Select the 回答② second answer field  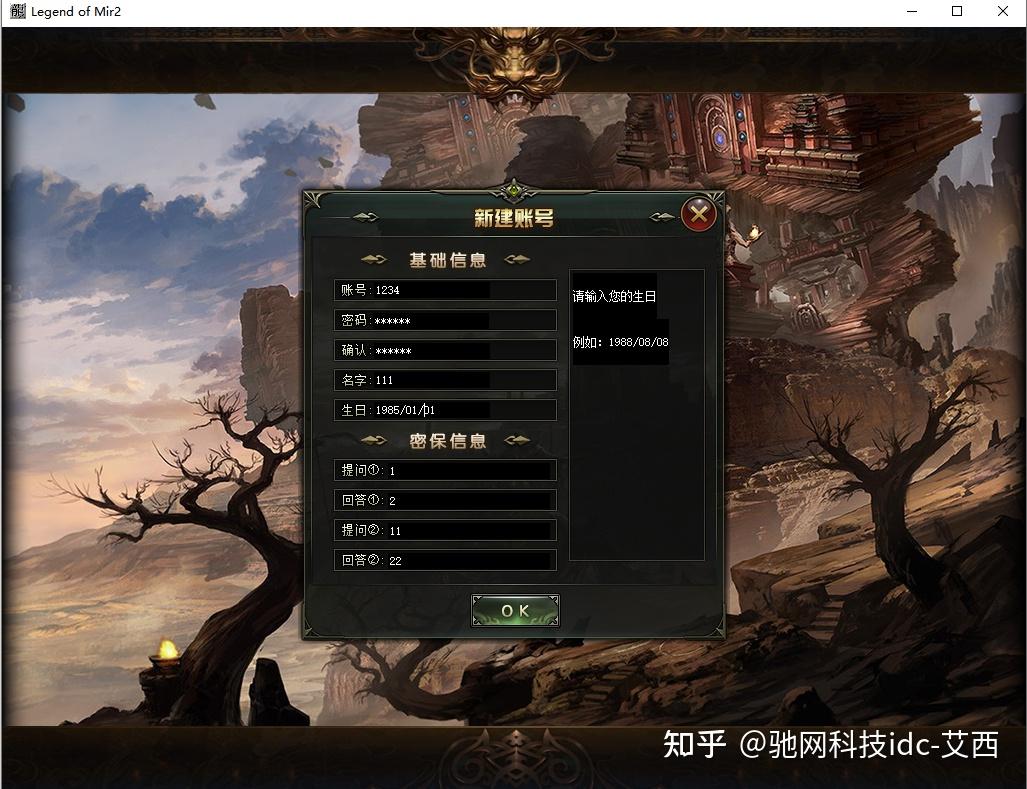click(x=445, y=560)
